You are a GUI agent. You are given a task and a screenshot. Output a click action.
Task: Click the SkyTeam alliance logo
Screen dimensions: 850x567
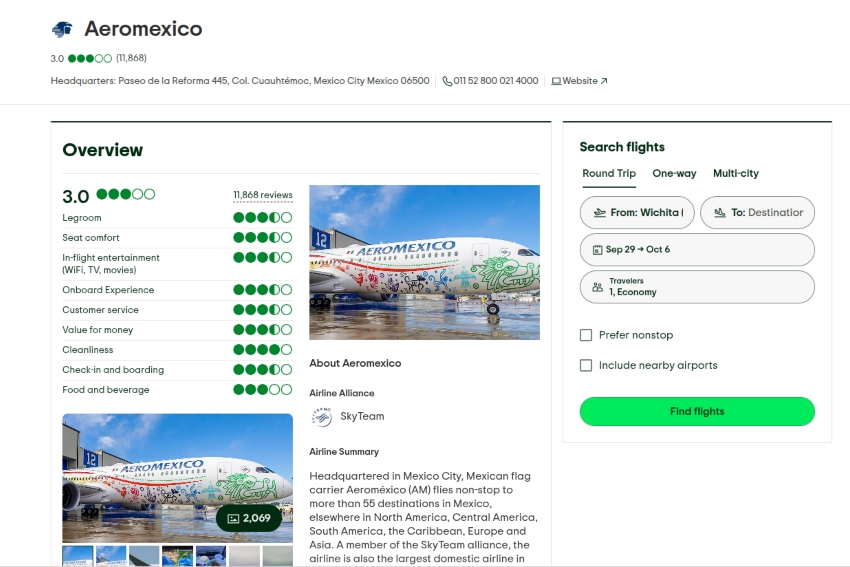(x=321, y=417)
